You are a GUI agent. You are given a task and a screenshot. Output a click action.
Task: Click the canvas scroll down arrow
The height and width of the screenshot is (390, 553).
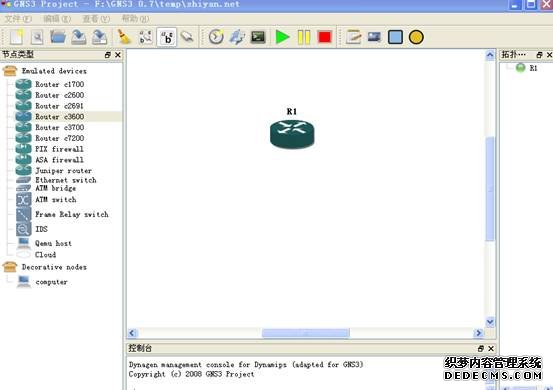pos(490,322)
